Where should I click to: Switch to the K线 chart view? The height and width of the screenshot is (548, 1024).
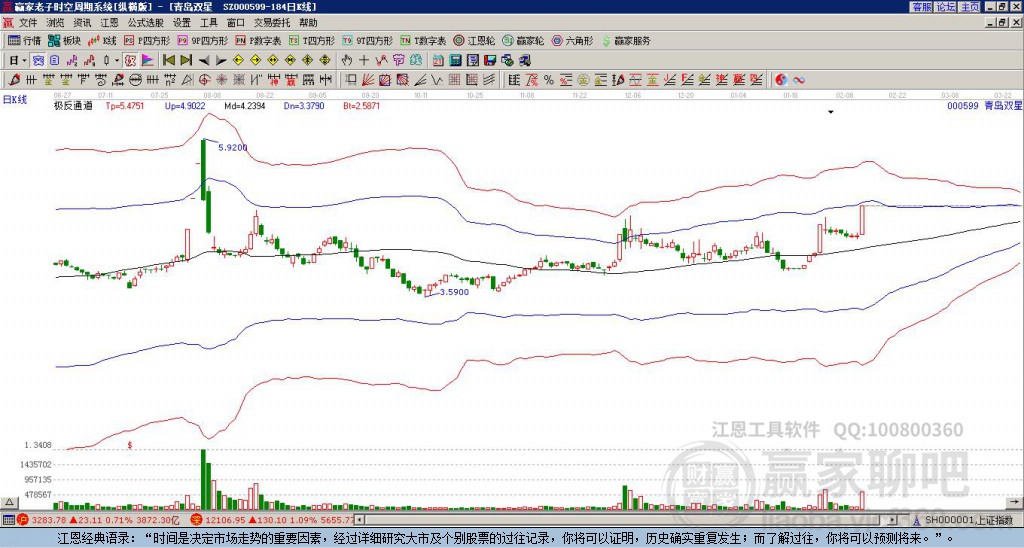102,40
